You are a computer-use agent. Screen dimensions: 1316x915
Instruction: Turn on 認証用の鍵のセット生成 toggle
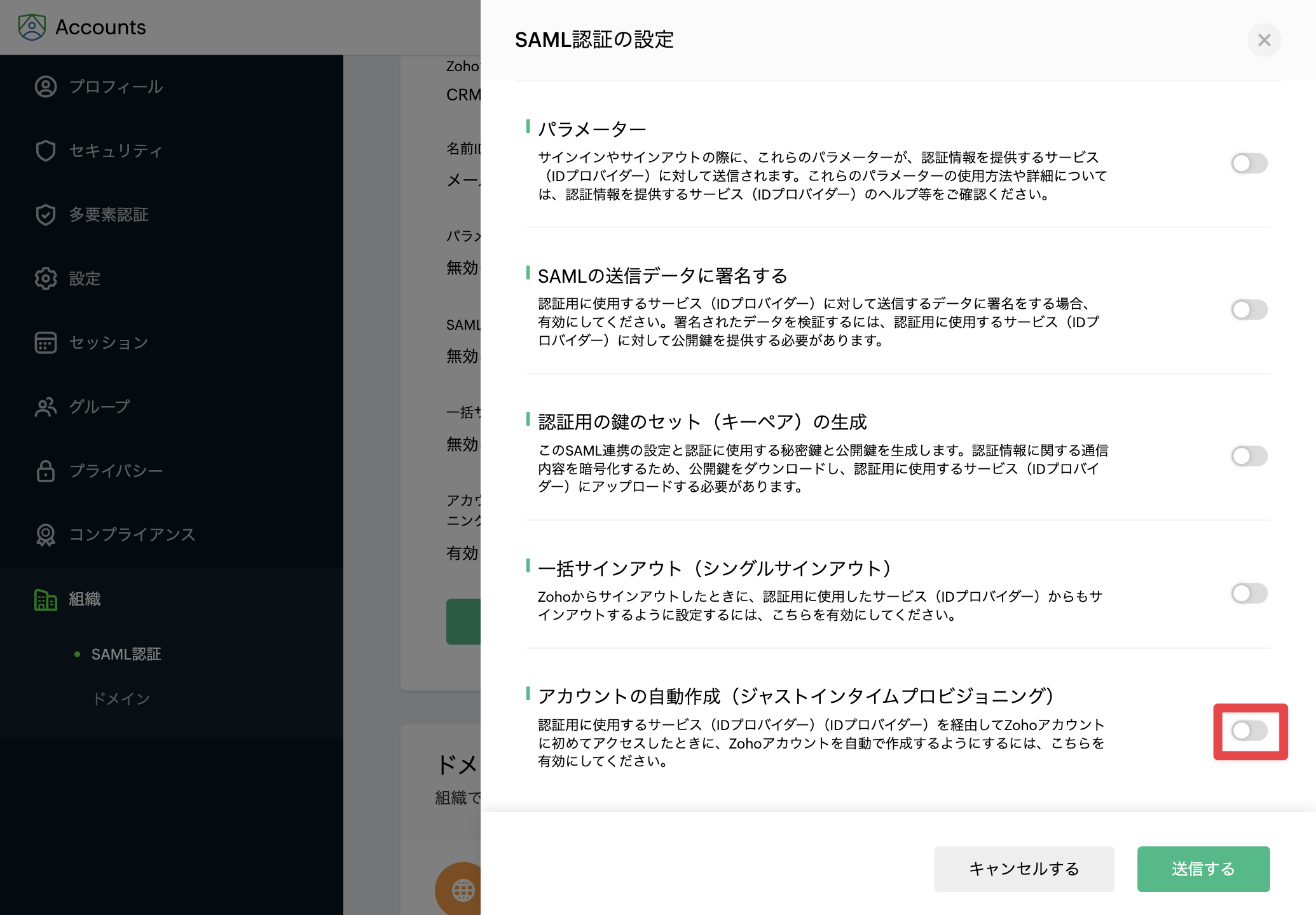[x=1249, y=456]
